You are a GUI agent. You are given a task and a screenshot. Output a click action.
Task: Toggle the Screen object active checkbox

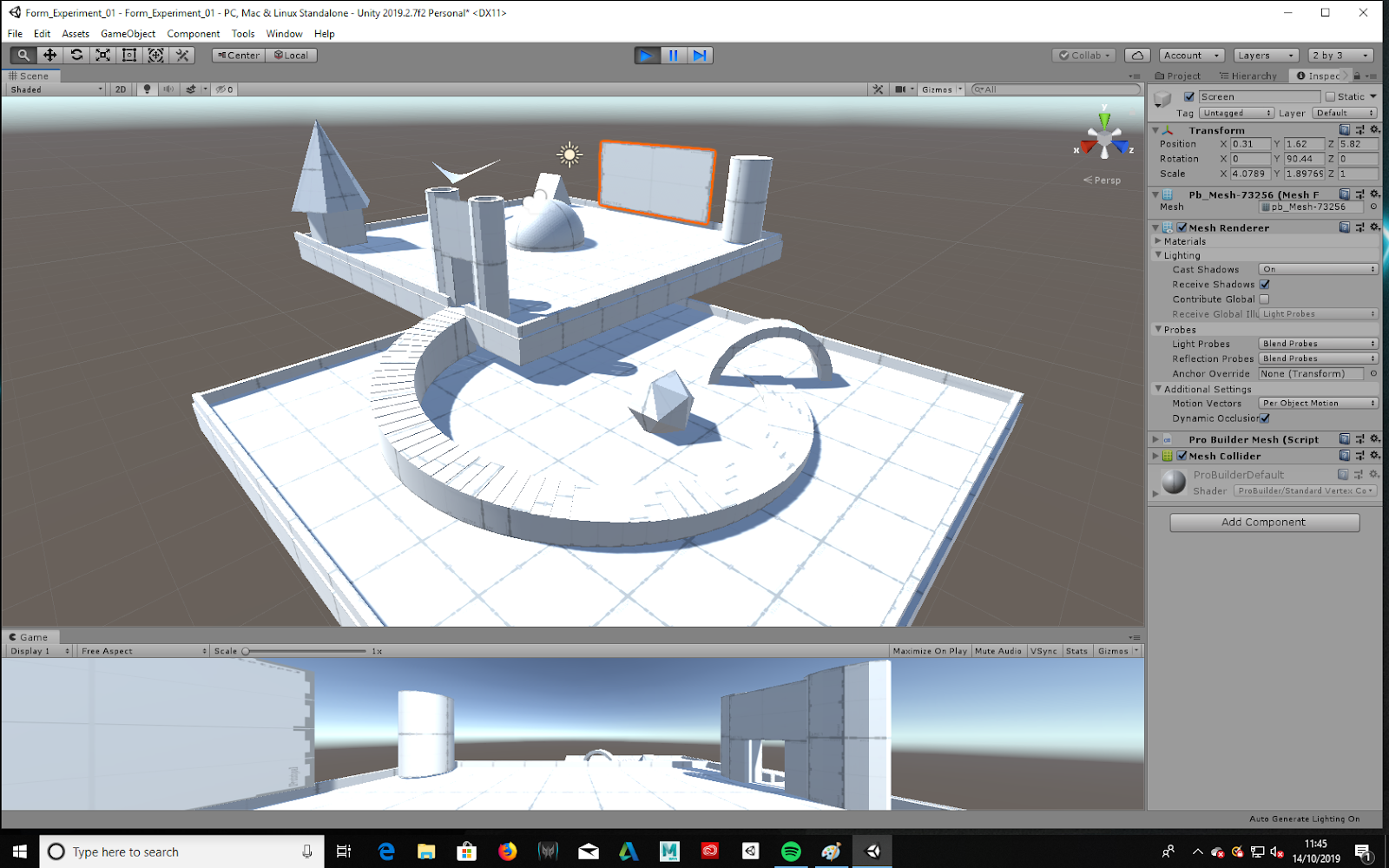[x=1189, y=97]
